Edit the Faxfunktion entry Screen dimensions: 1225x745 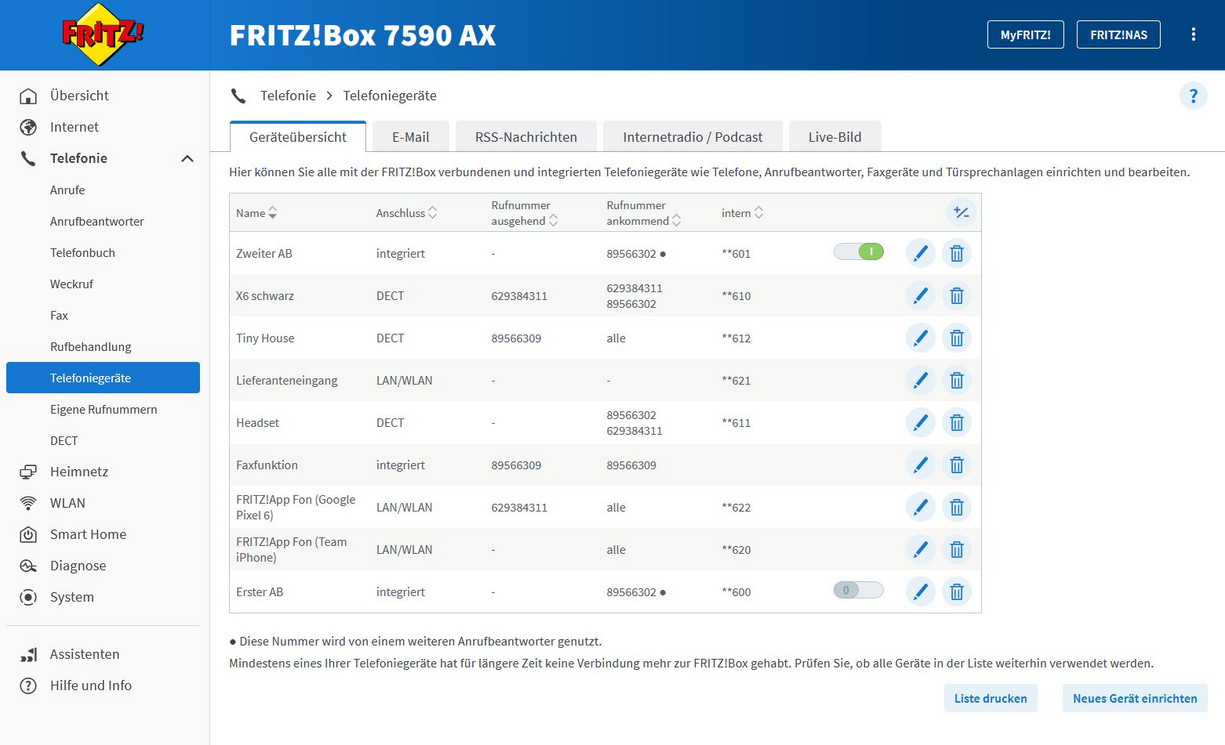coord(920,465)
